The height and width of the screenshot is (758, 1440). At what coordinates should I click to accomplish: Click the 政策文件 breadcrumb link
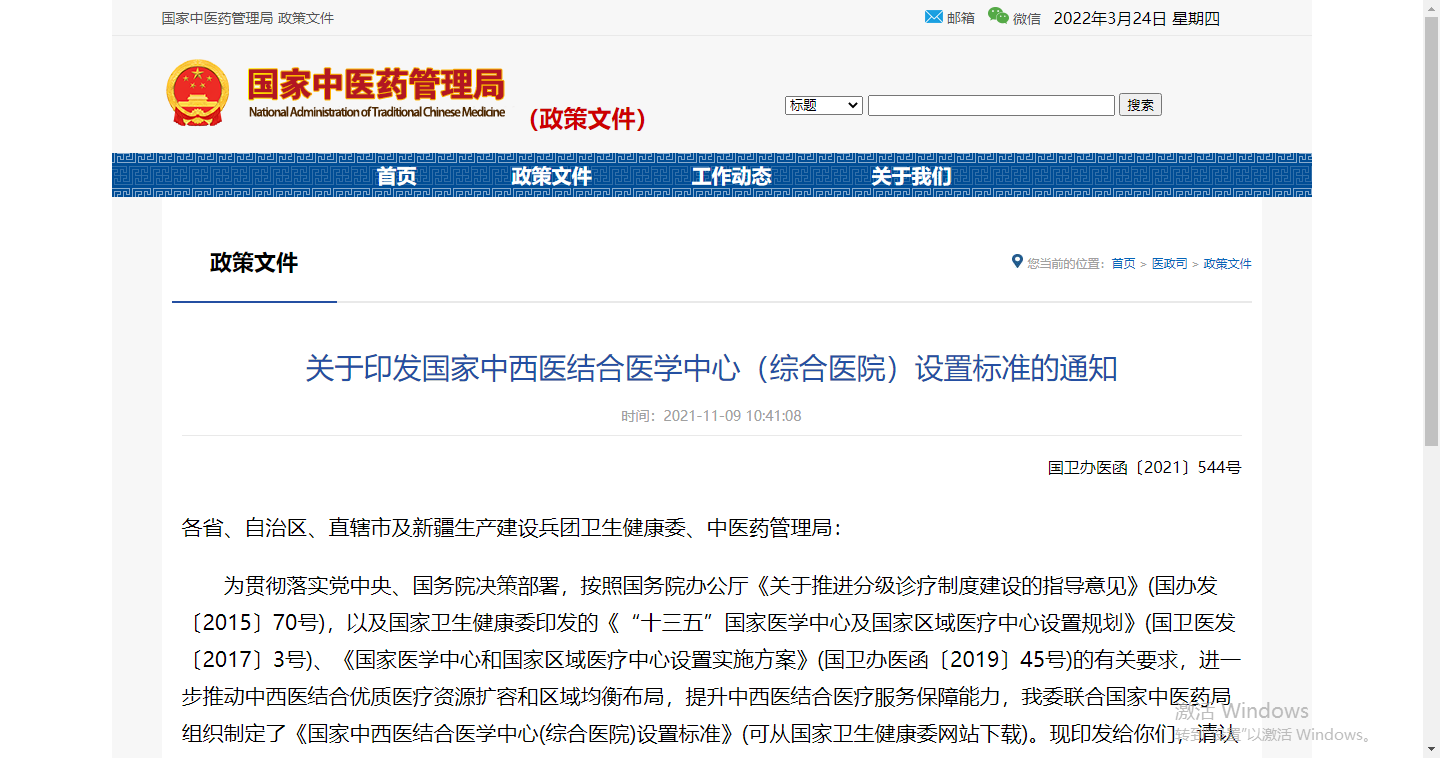1227,264
